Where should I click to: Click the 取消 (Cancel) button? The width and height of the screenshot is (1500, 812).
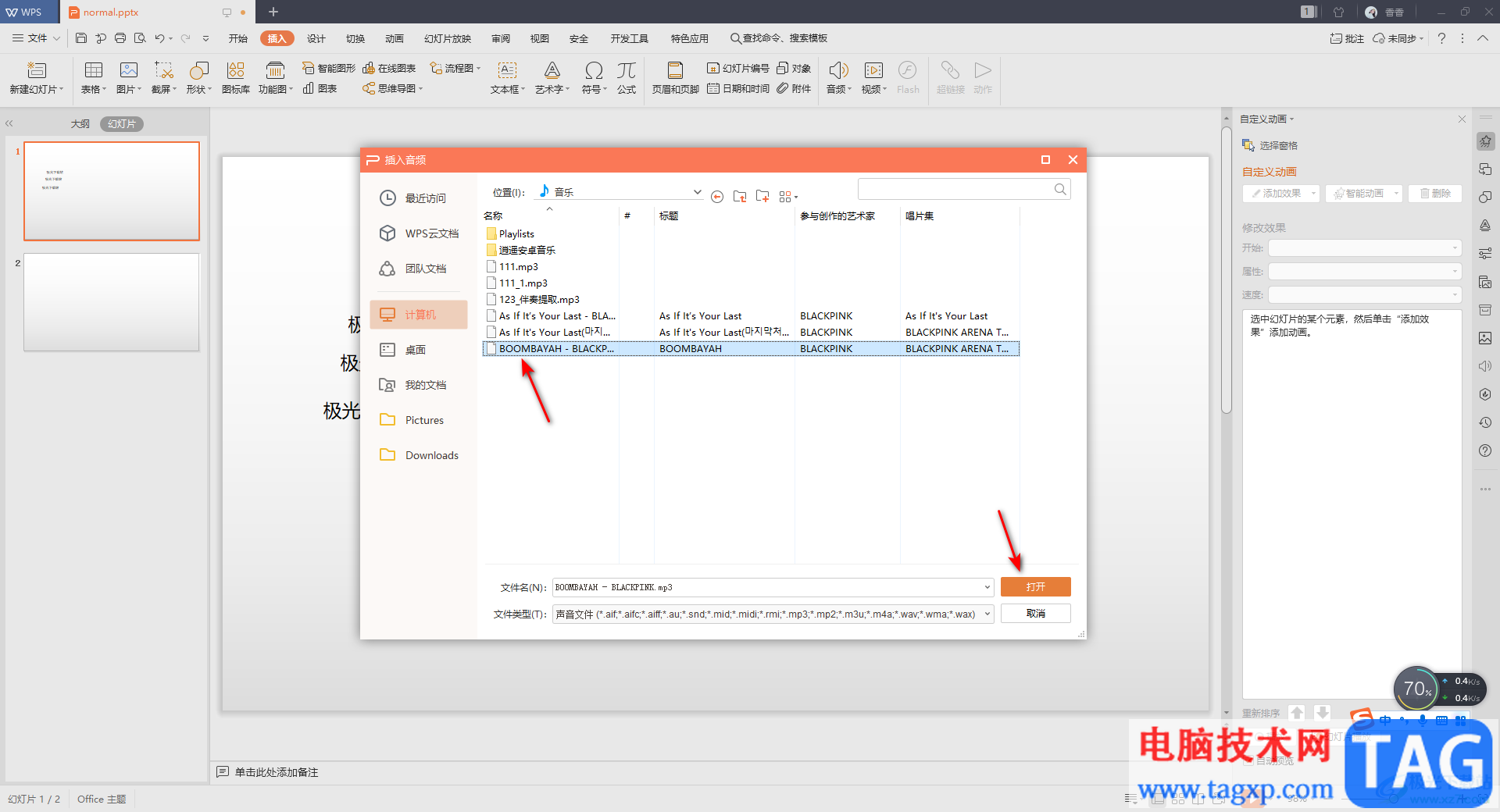[x=1036, y=614]
